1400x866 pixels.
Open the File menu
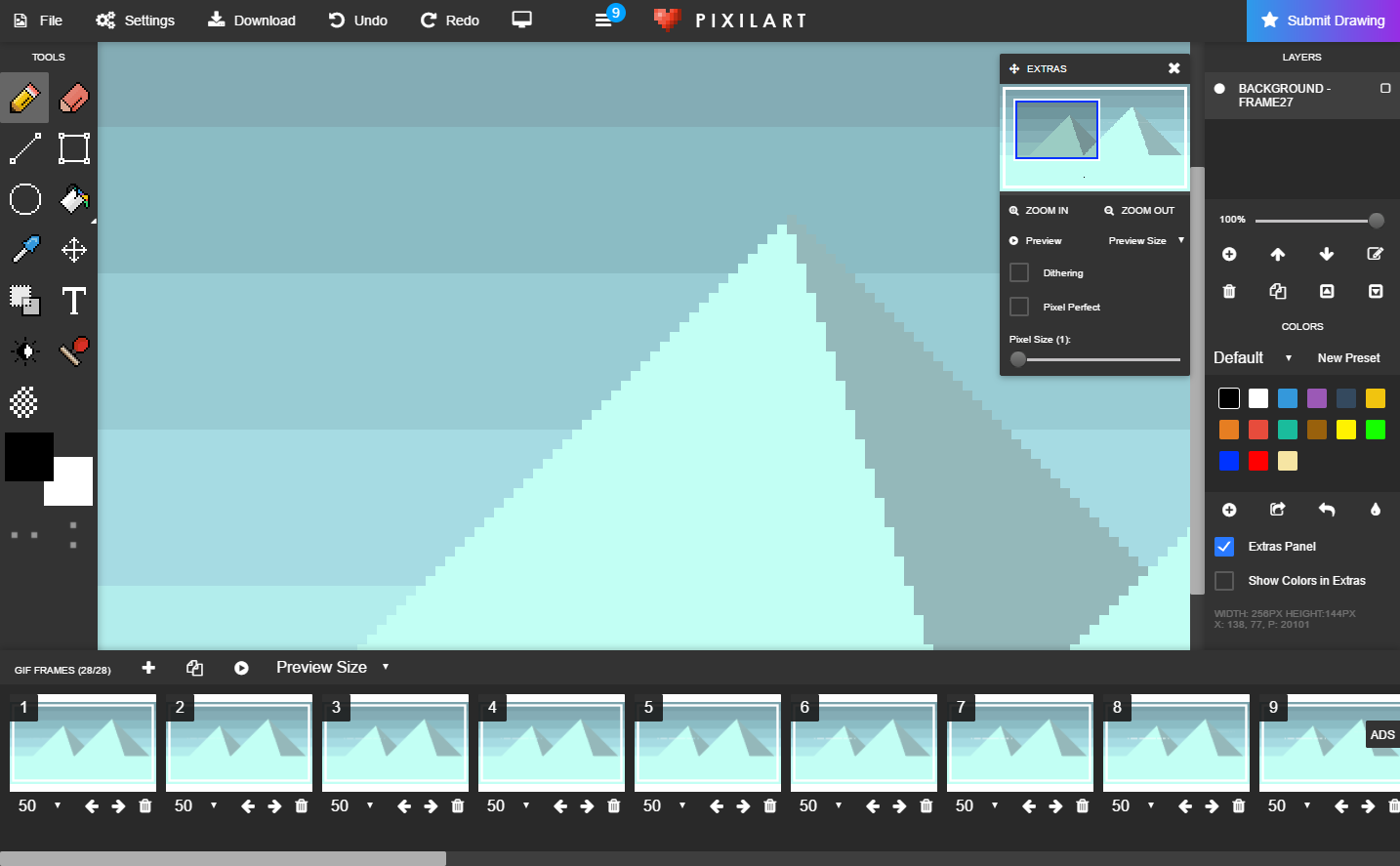click(37, 20)
